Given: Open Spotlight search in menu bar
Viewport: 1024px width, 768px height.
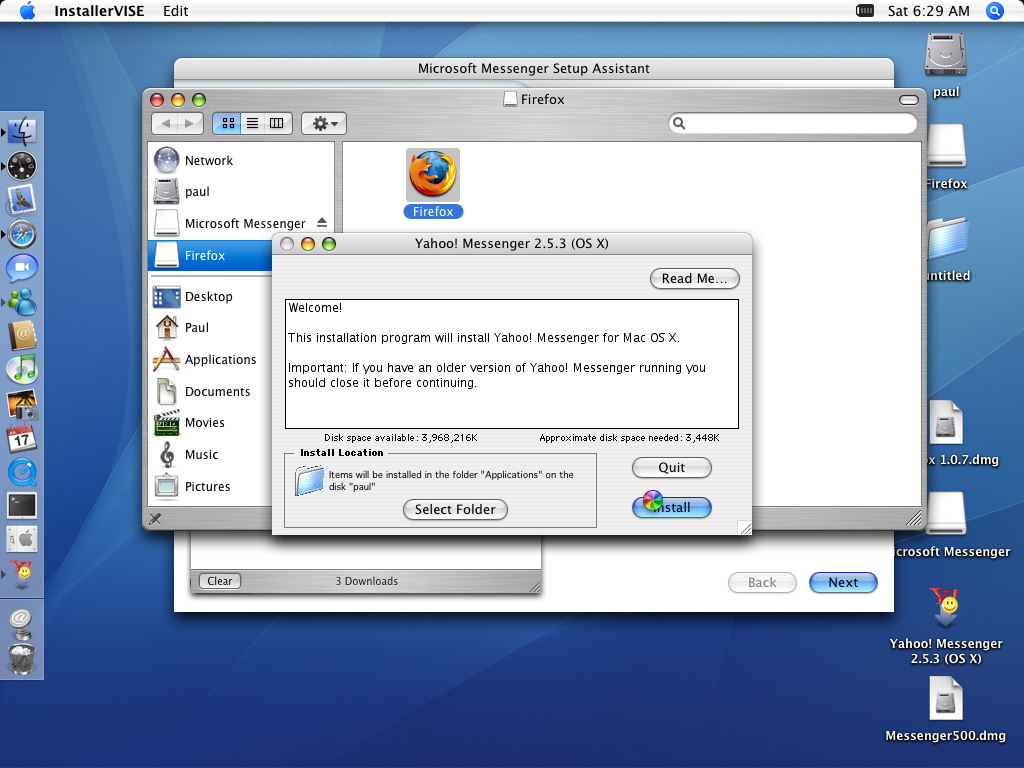Looking at the screenshot, I should click(x=995, y=11).
